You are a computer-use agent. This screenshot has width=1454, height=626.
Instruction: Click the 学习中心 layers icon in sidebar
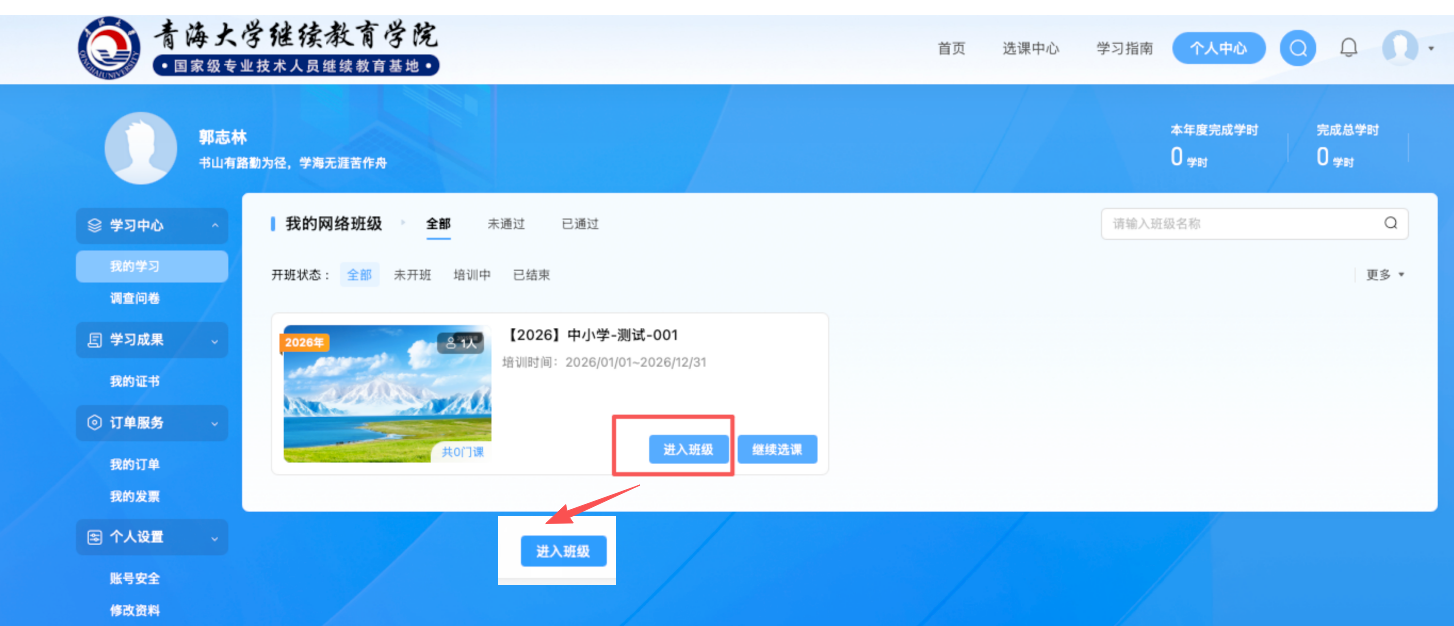95,226
